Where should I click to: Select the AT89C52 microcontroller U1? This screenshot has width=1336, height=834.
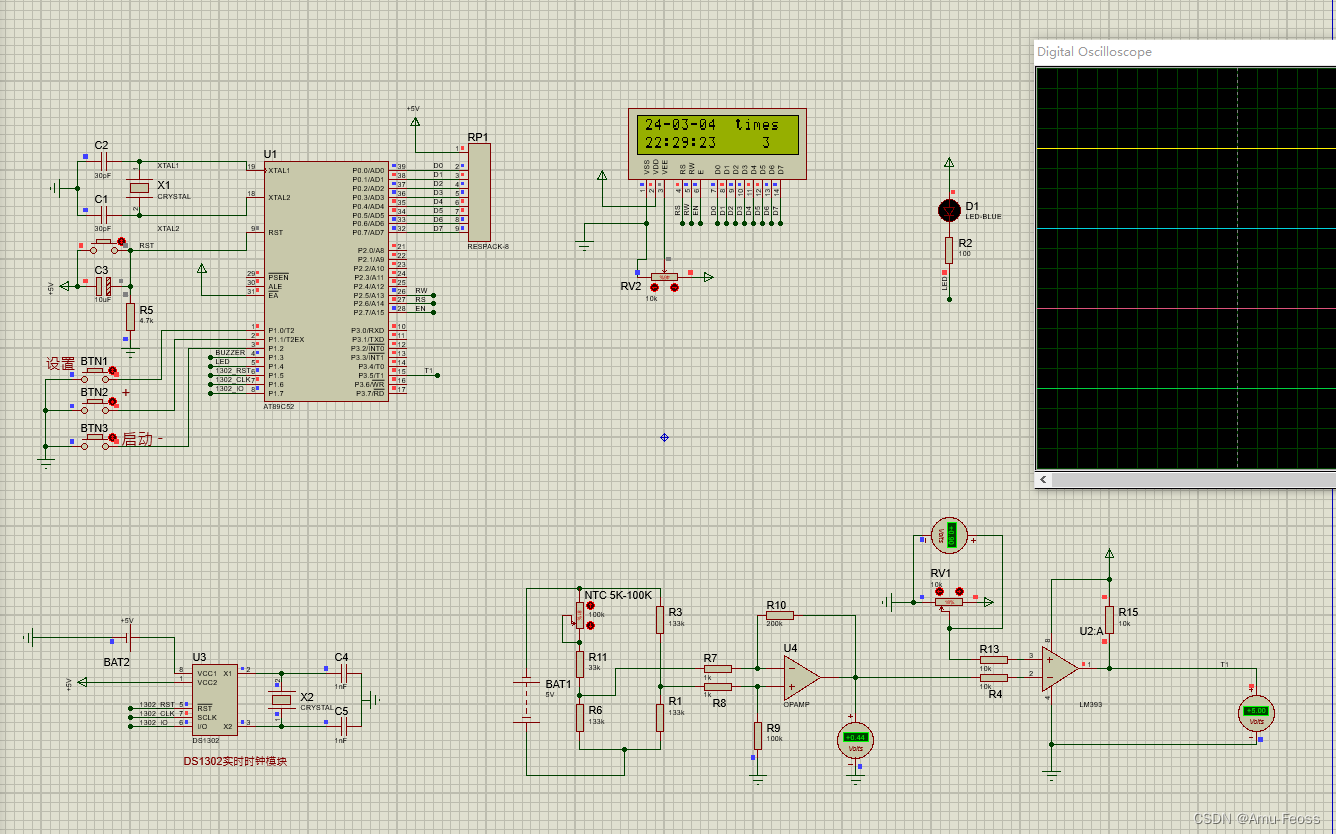pos(328,281)
